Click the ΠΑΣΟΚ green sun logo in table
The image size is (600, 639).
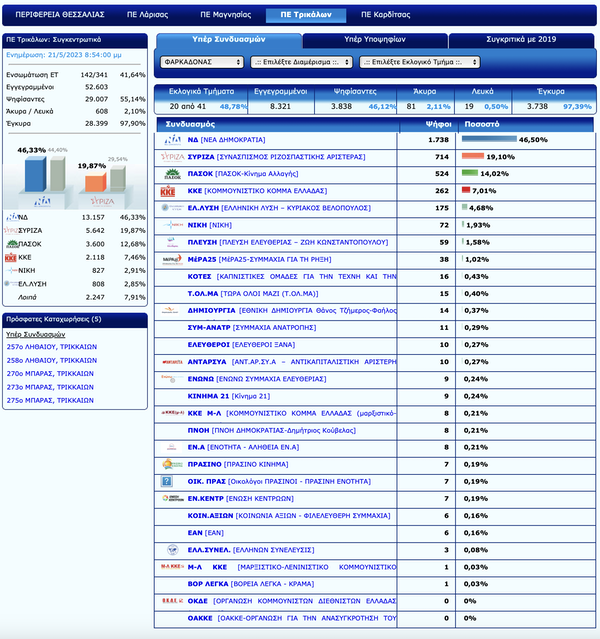tap(172, 174)
